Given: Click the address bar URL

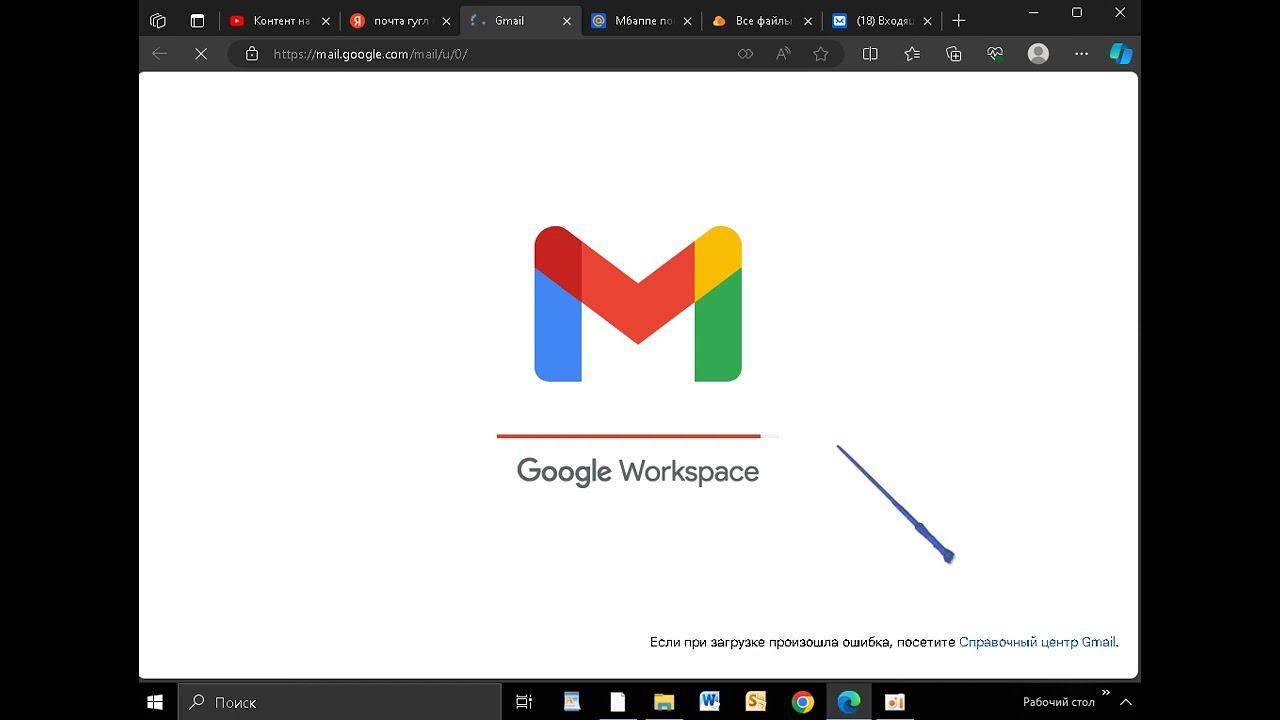Looking at the screenshot, I should coord(370,54).
